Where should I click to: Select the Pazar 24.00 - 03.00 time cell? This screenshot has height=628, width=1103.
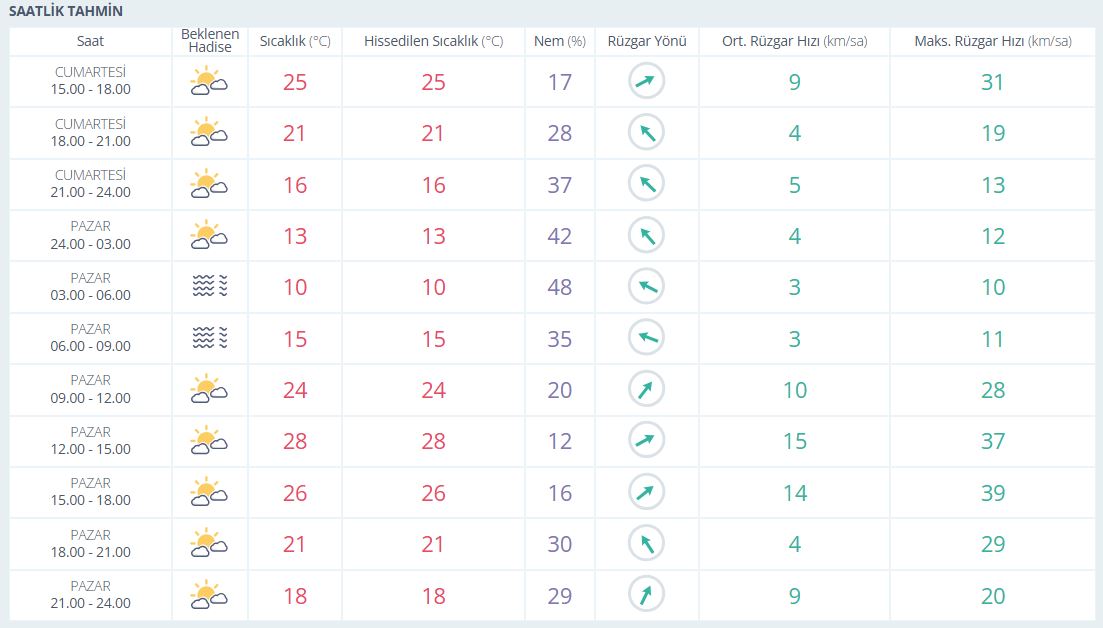[91, 236]
